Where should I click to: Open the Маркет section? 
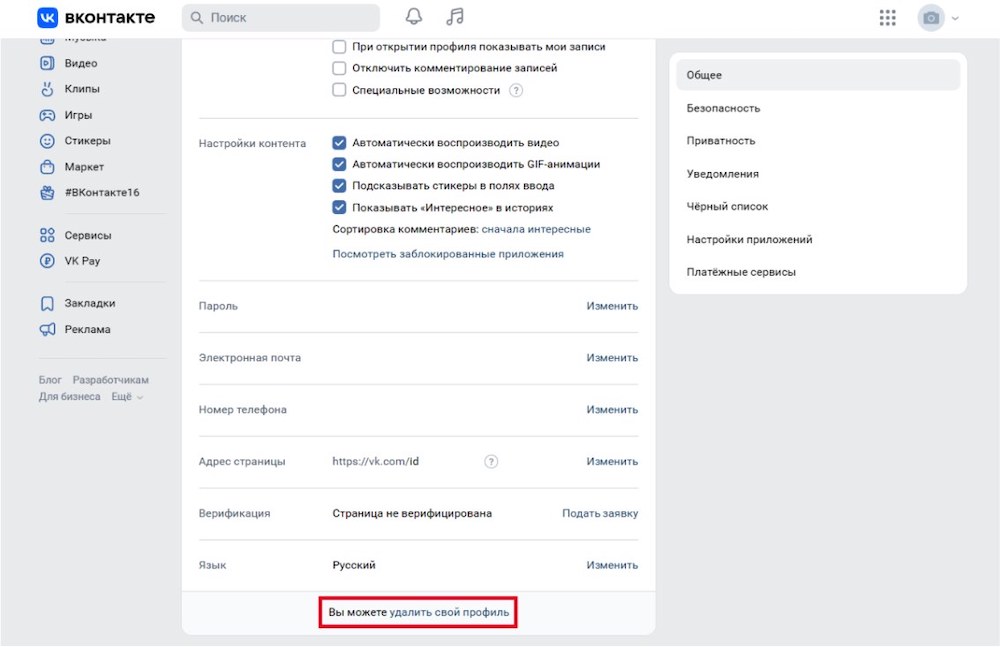coord(82,167)
